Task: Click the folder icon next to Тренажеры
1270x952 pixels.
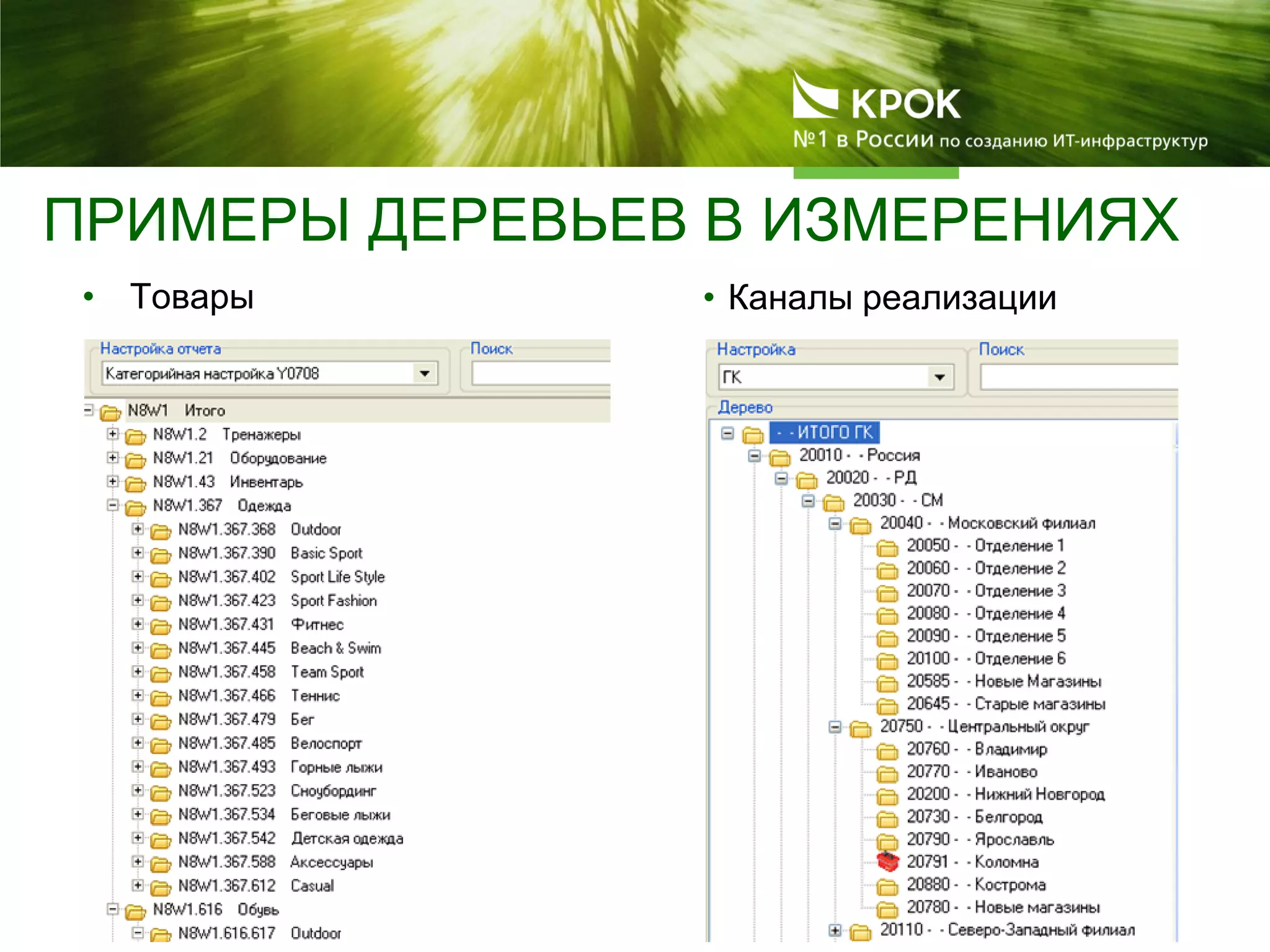Action: [x=135, y=436]
